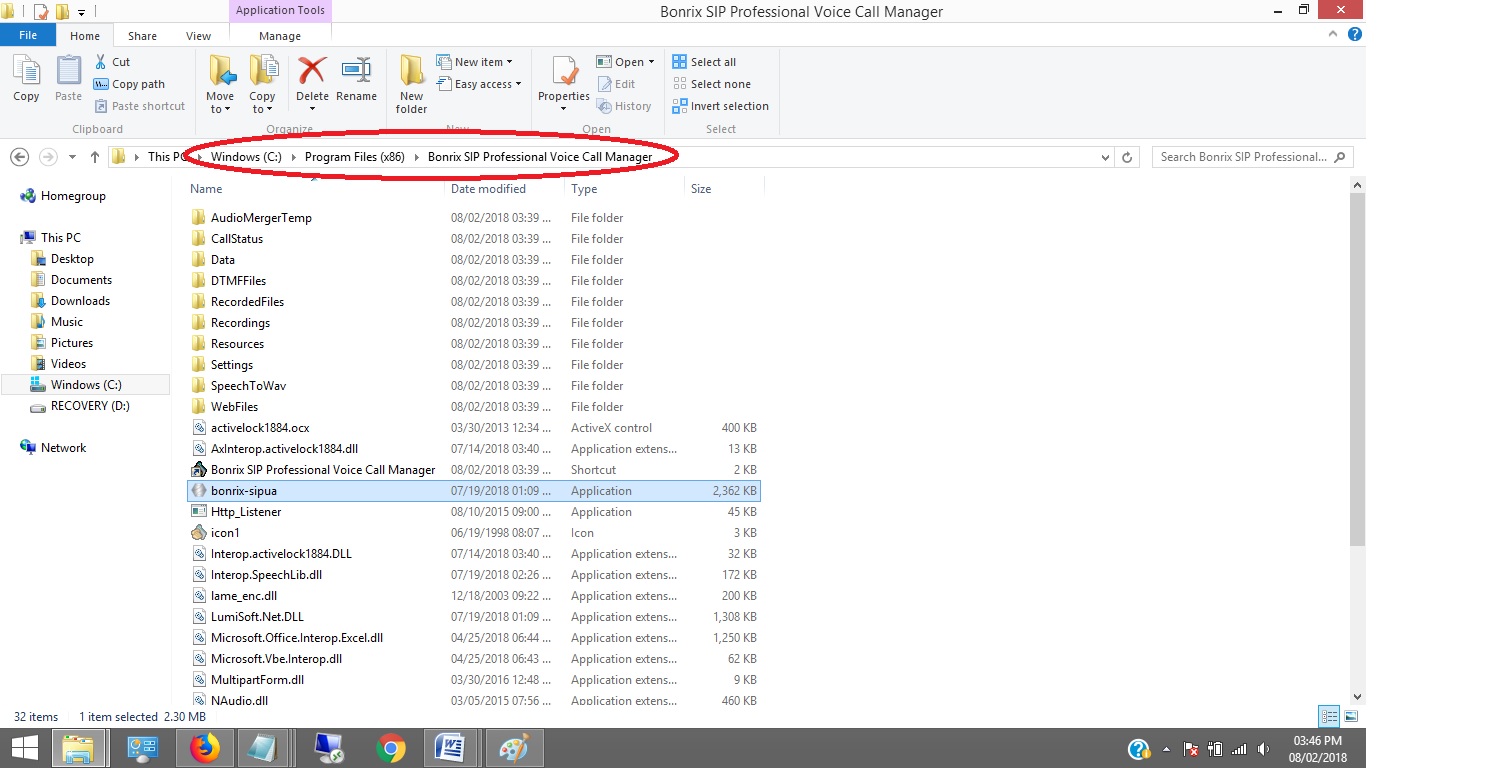The image size is (1503, 768).
Task: Select Homegroup in navigation pane
Action: (x=63, y=196)
